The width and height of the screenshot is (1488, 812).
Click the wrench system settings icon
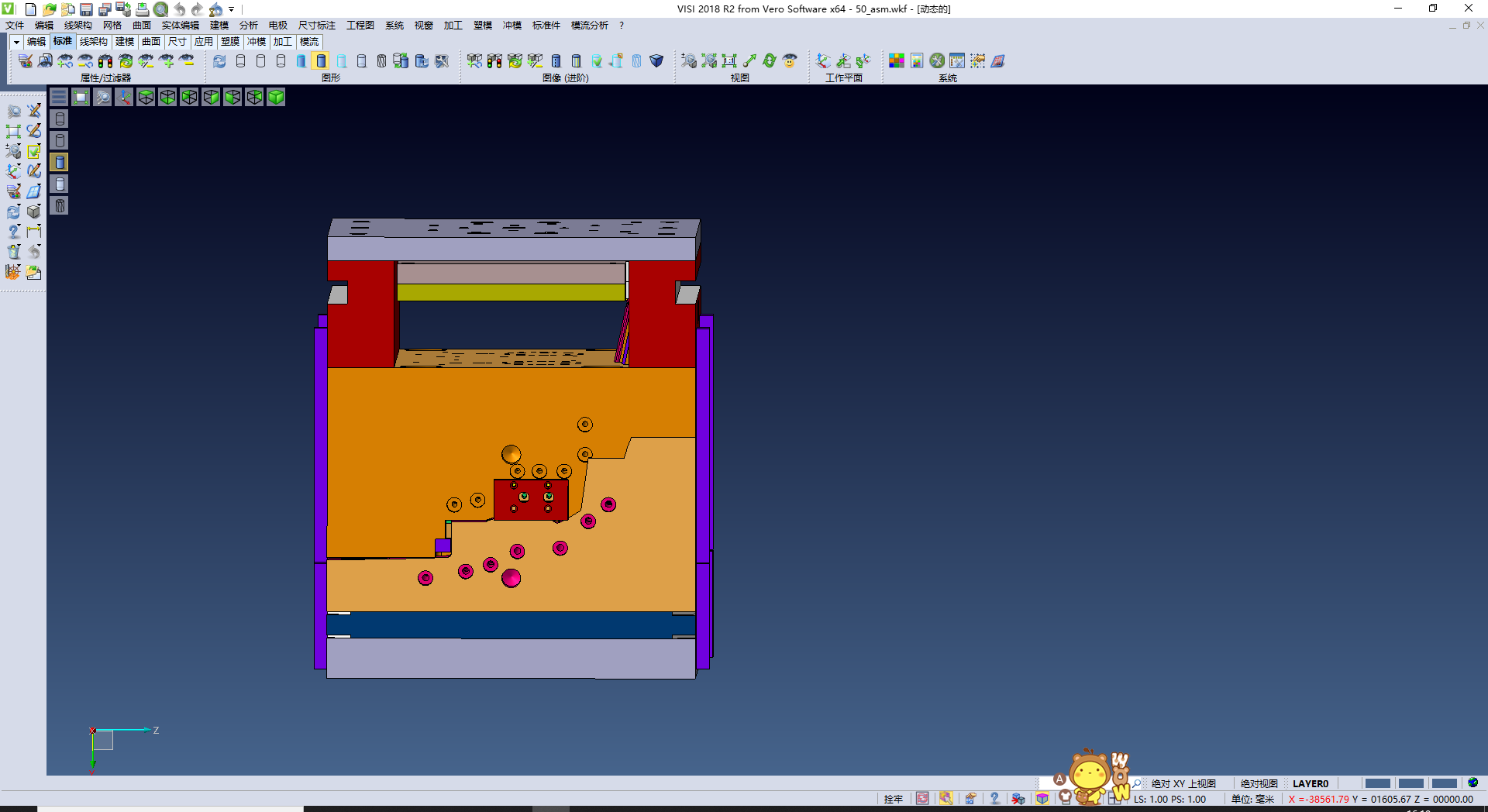click(937, 61)
